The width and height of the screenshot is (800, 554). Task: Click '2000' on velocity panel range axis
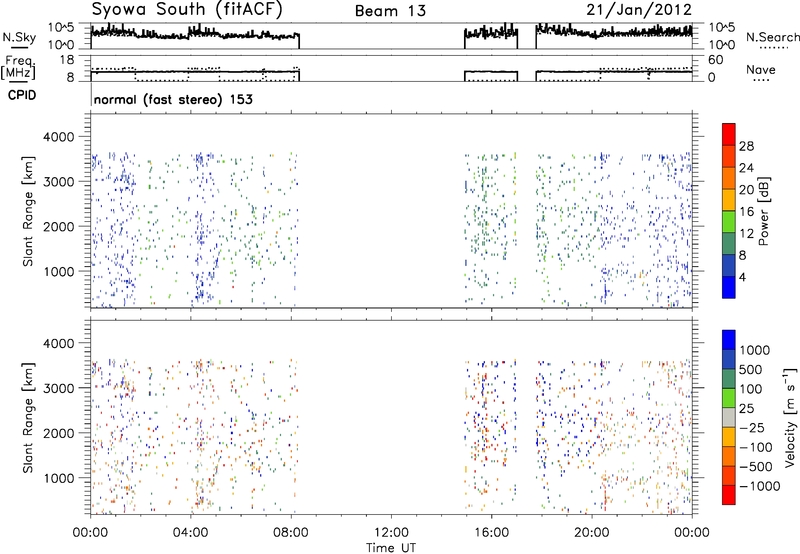(58, 433)
